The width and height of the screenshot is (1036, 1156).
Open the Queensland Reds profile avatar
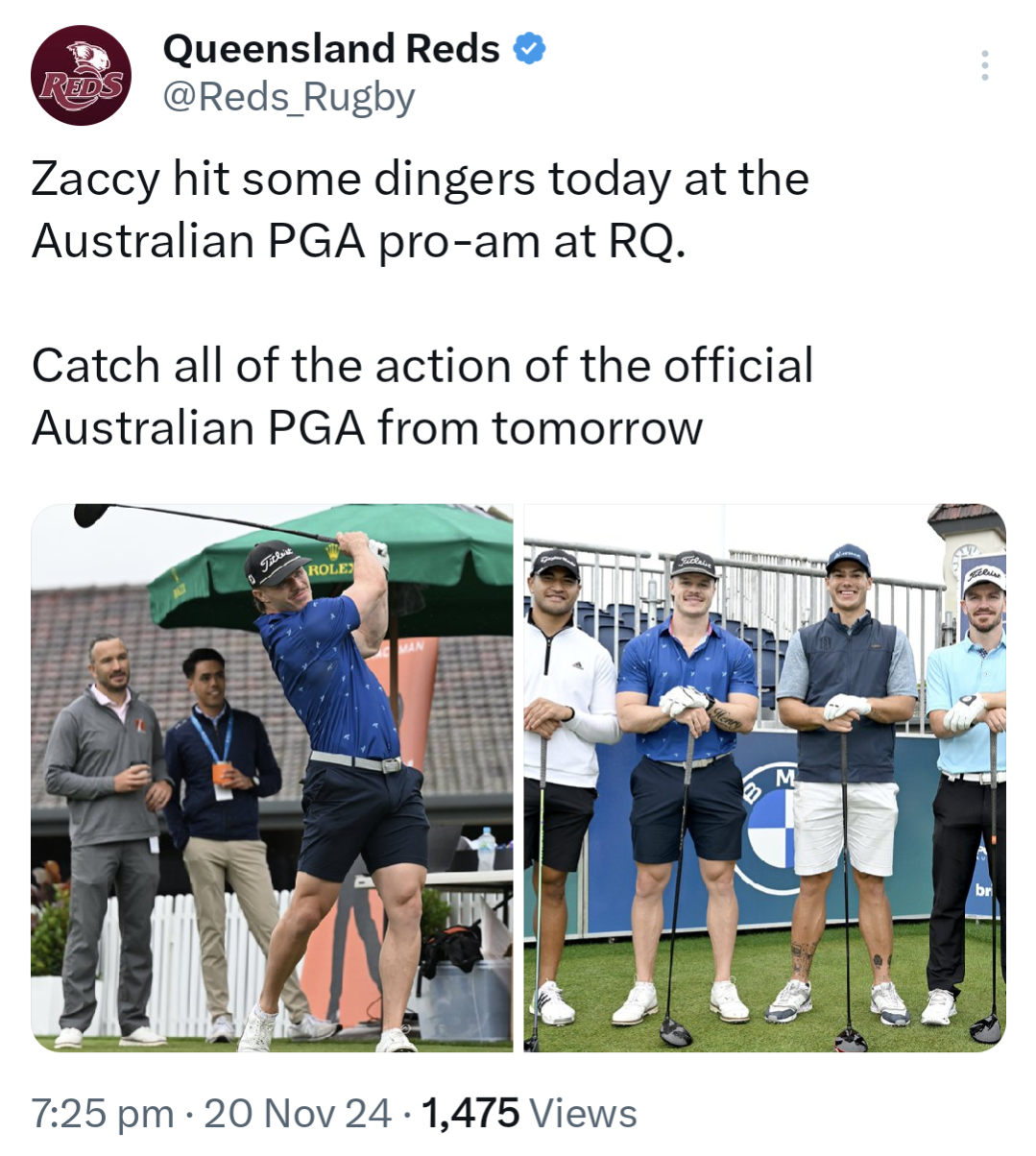pyautogui.click(x=81, y=76)
